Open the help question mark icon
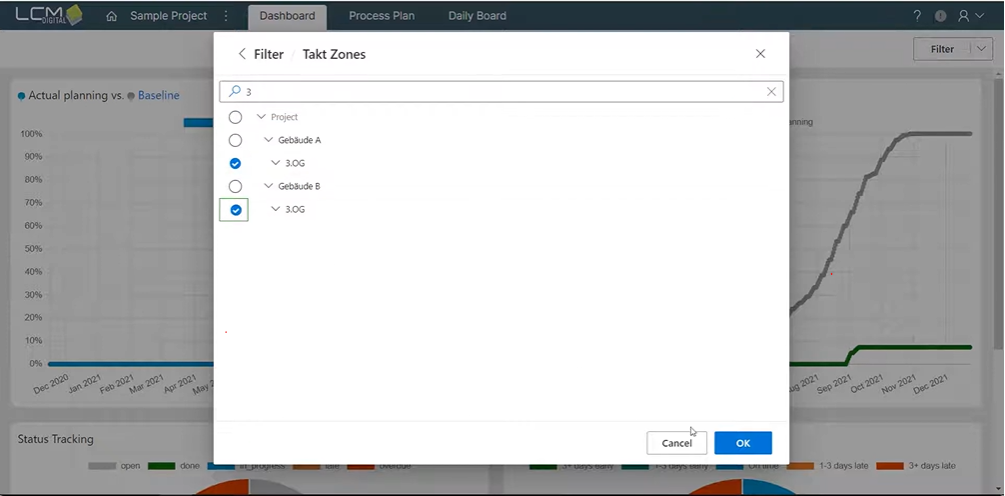This screenshot has width=1005, height=496. (x=917, y=16)
